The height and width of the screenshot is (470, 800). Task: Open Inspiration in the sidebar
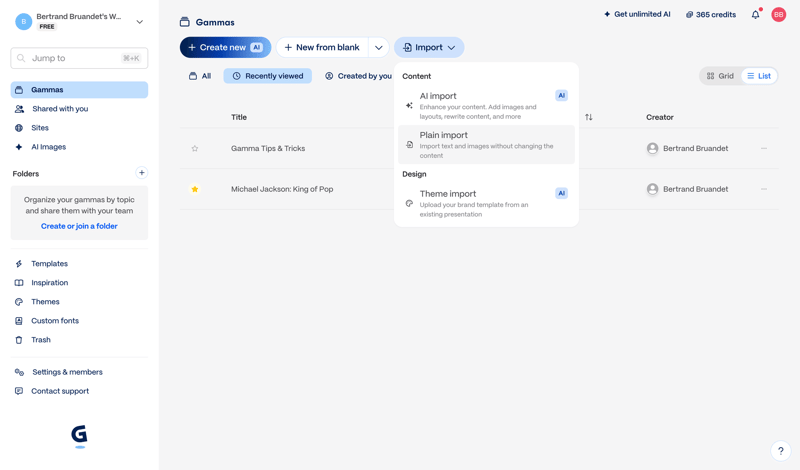click(x=79, y=283)
